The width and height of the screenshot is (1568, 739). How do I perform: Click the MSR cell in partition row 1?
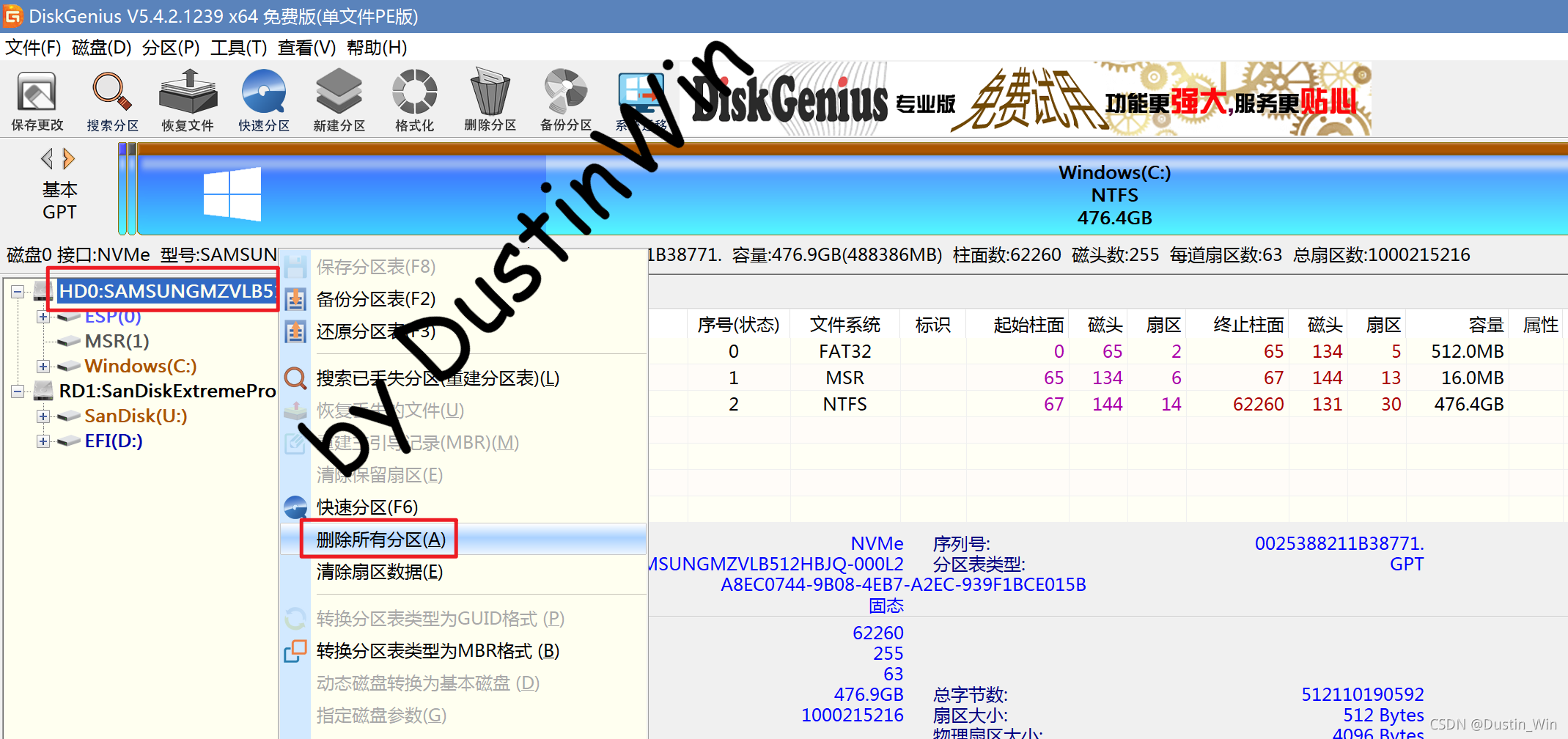(844, 378)
